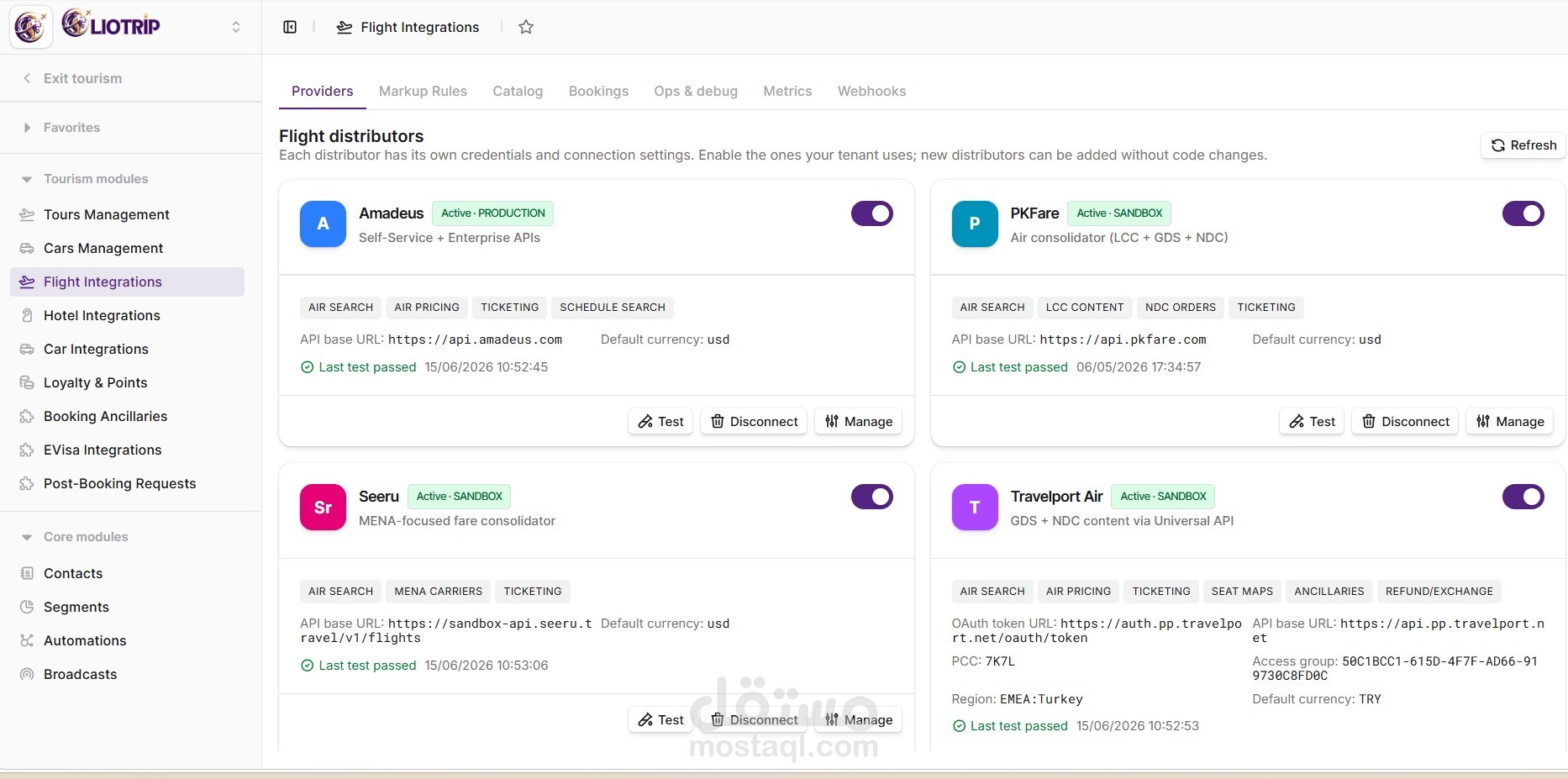Click the Travelport 'SEAT MAPS' tag

coord(1242,592)
